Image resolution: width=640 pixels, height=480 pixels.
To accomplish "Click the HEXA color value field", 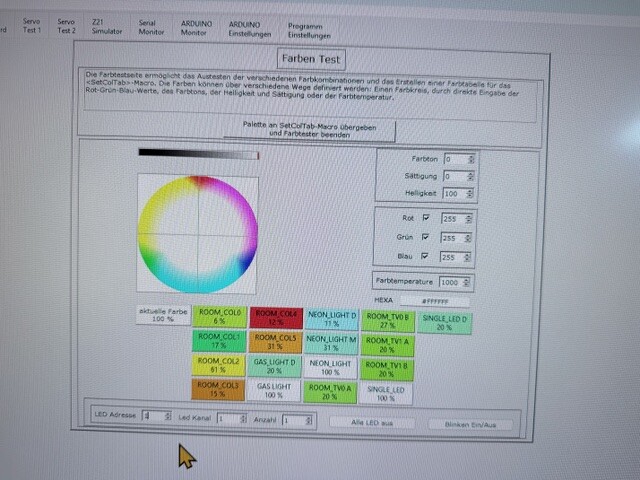I will [x=434, y=301].
